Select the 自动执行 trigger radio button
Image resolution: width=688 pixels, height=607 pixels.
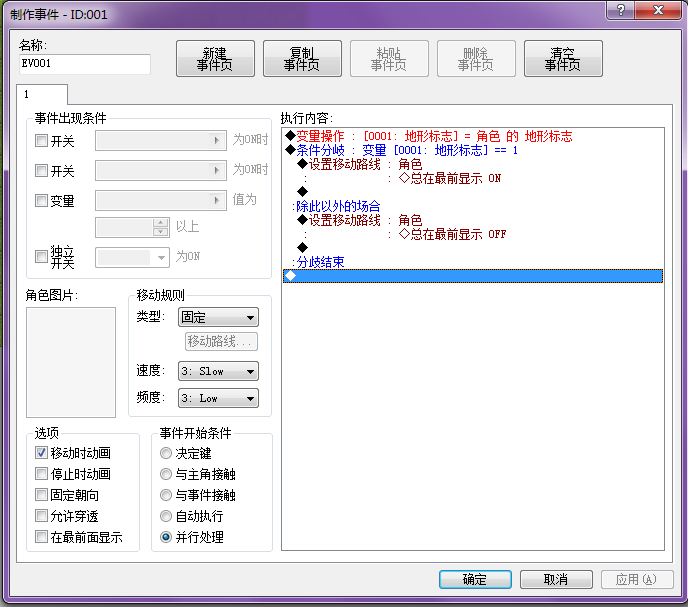click(x=166, y=516)
